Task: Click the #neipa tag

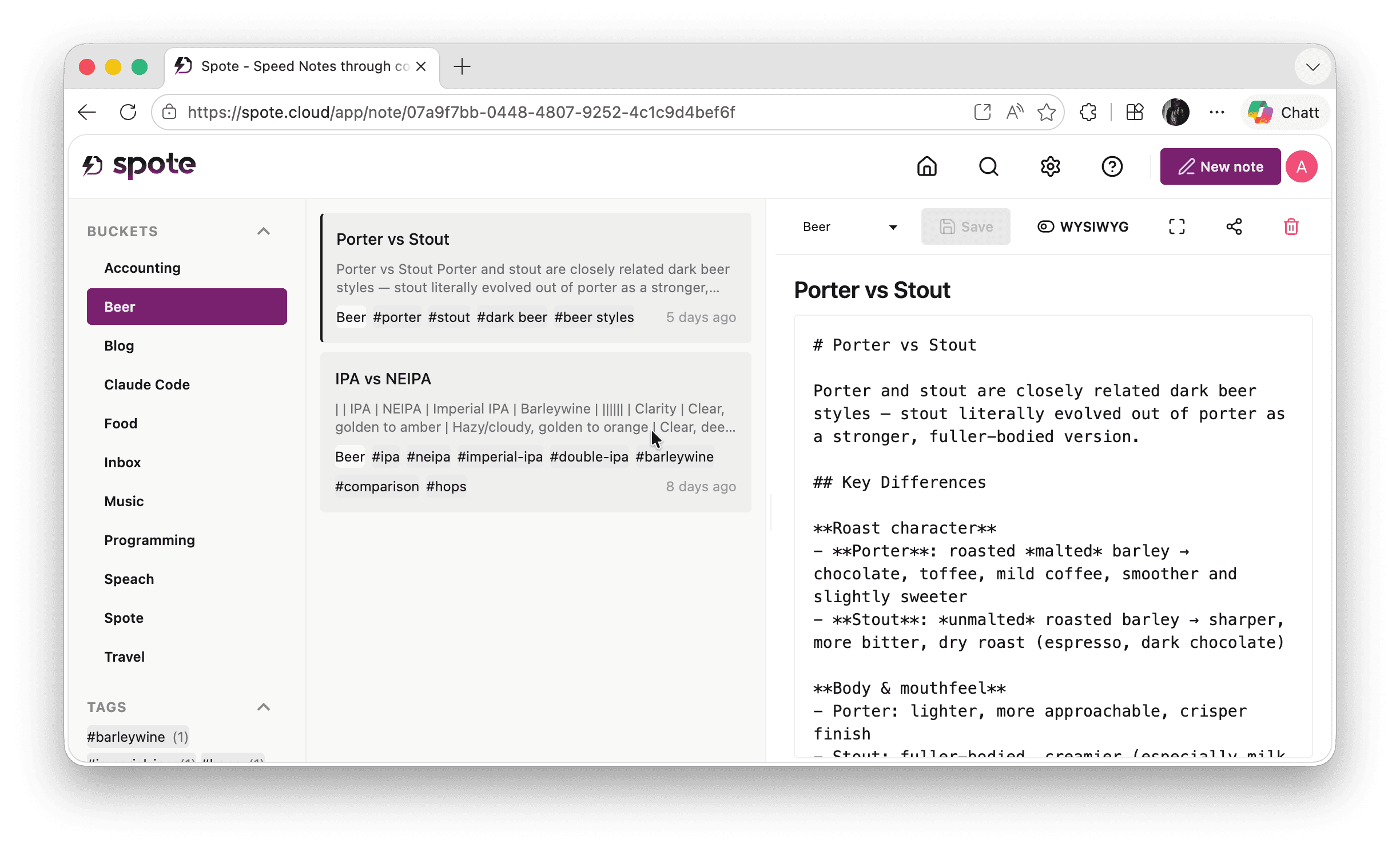Action: click(428, 456)
